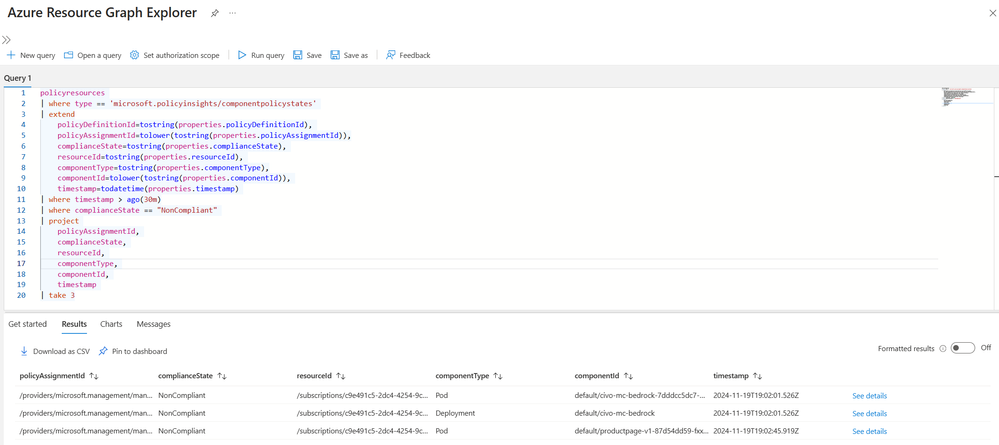Sort by timestamp column arrows
999x445 pixels.
click(x=758, y=376)
